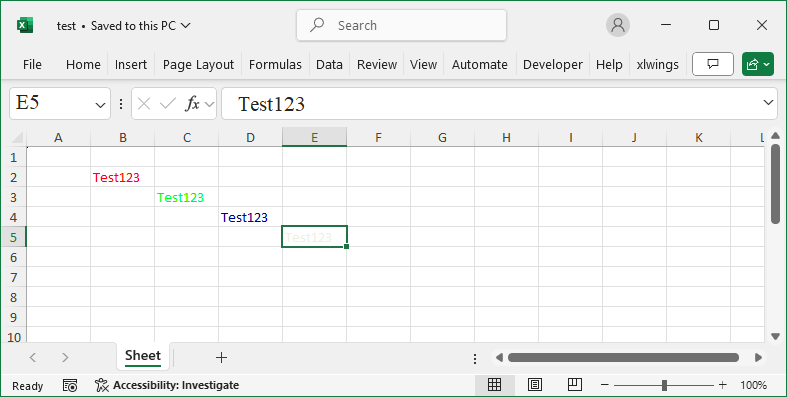This screenshot has width=787, height=397.
Task: Select column E header
Action: point(314,138)
